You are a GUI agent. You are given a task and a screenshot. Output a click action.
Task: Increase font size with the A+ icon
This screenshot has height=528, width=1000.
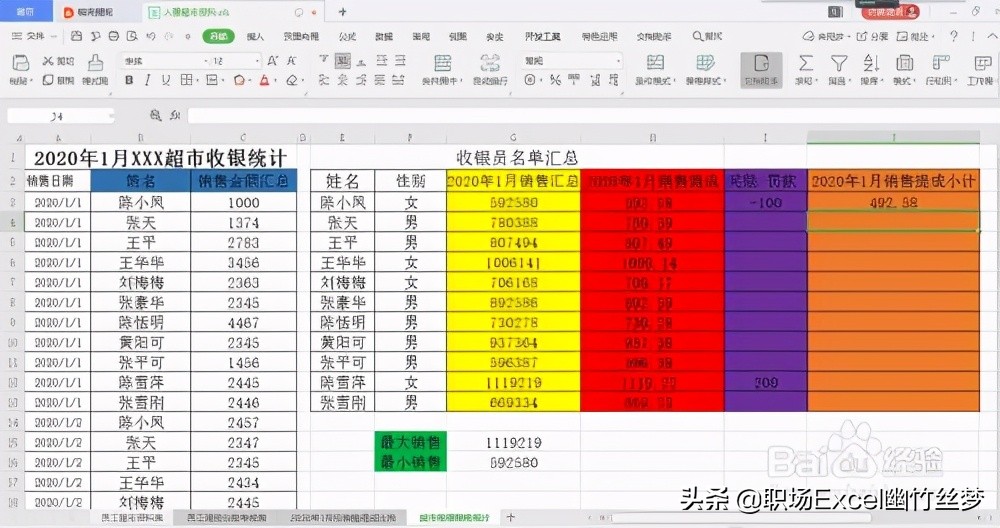click(273, 61)
